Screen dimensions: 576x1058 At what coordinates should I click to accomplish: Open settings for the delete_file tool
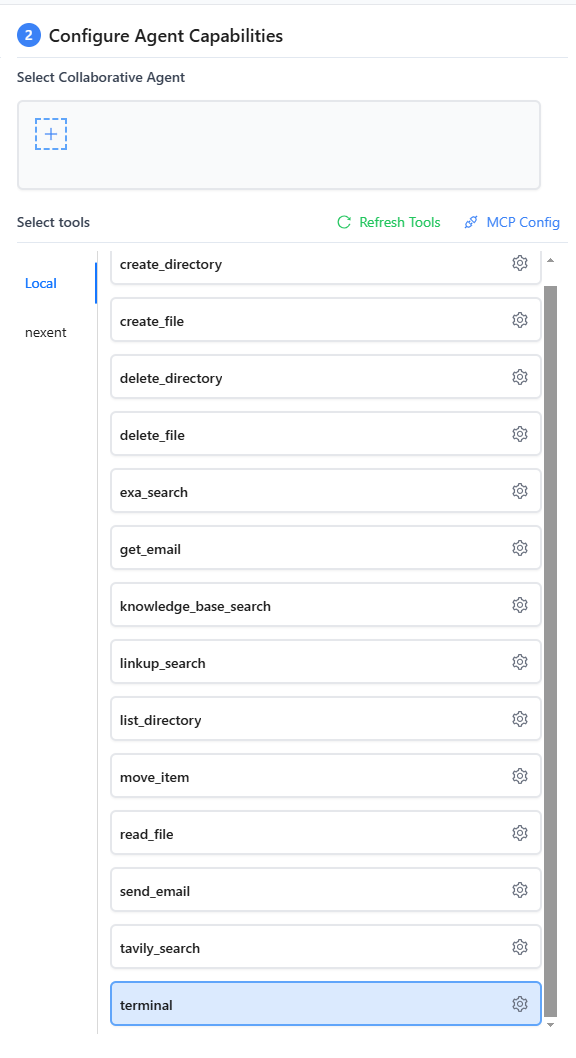(519, 433)
